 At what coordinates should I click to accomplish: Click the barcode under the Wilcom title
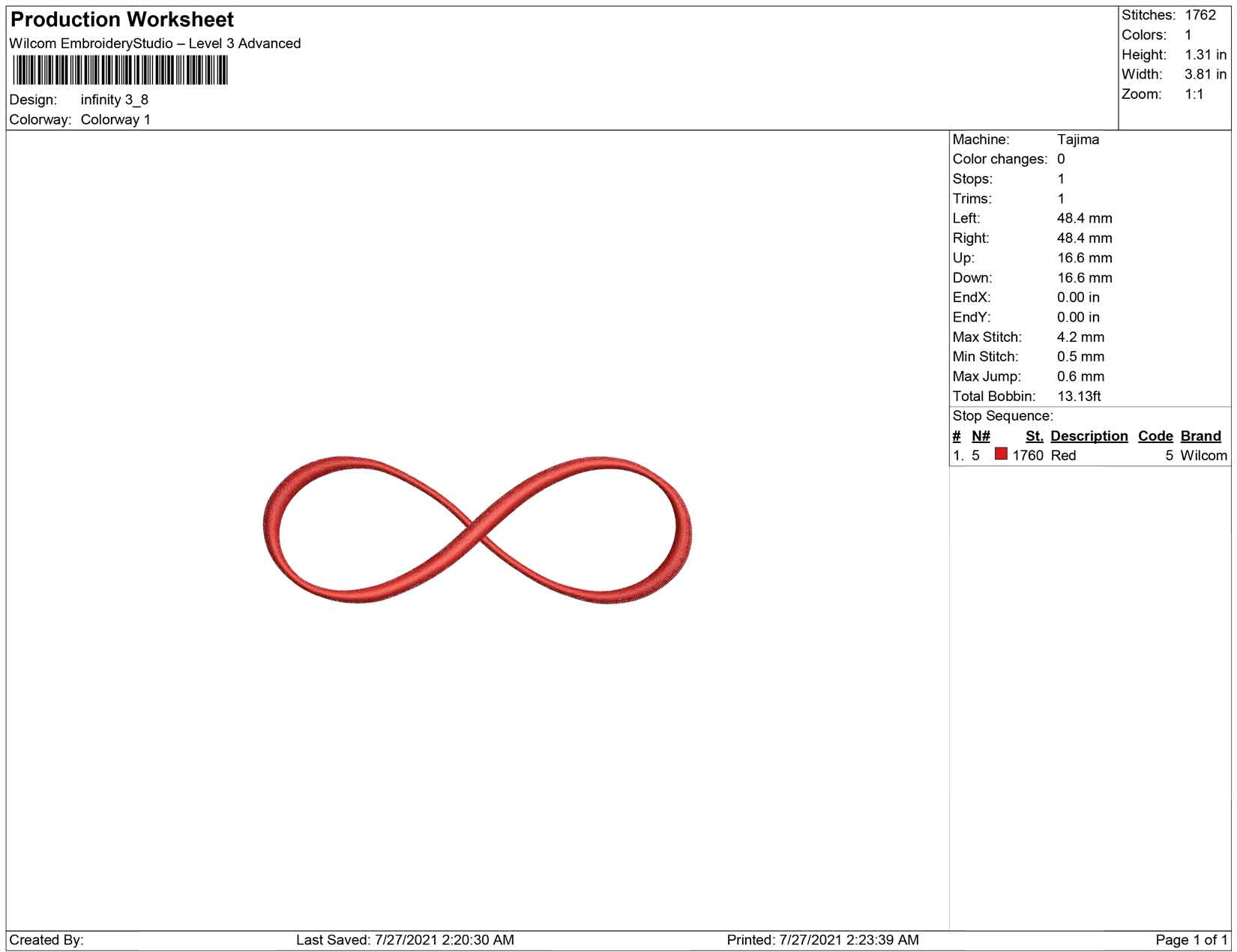pyautogui.click(x=120, y=71)
